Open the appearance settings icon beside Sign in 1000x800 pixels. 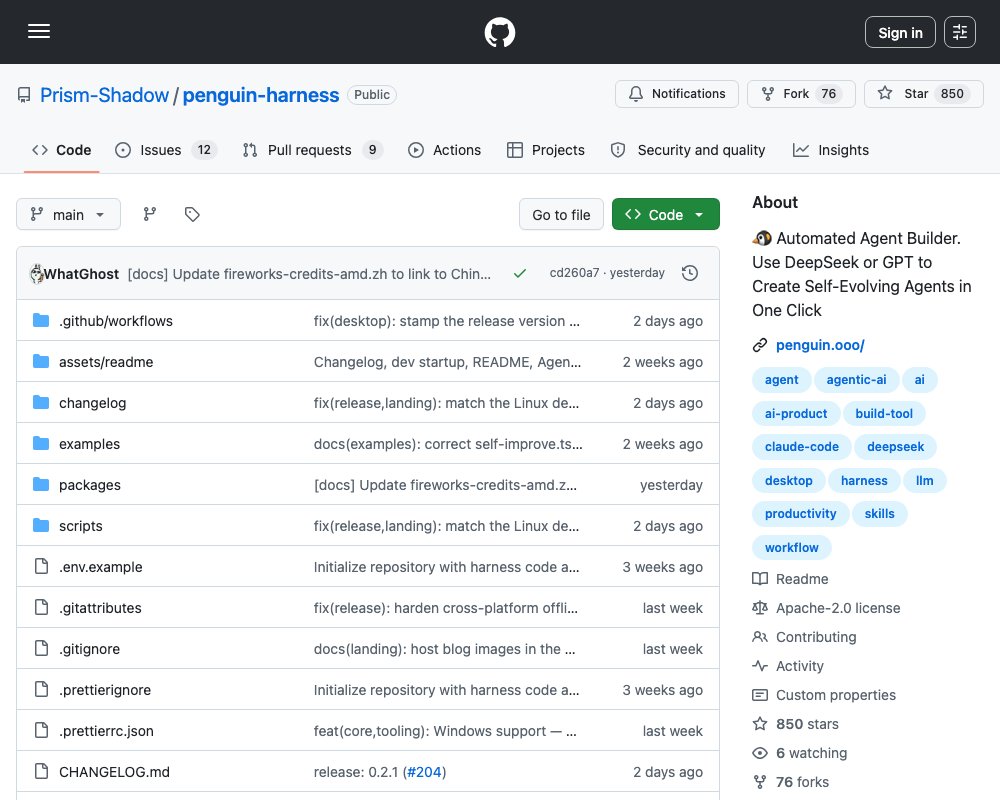coord(960,32)
